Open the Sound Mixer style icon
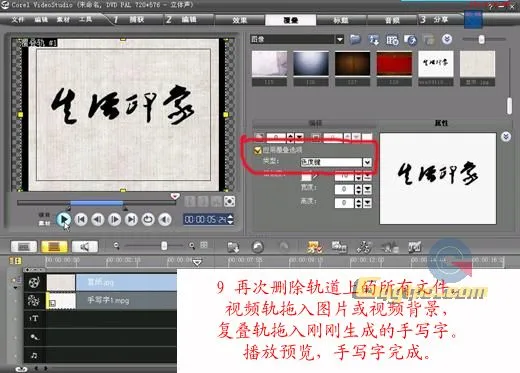520x373 pixels. [x=415, y=247]
